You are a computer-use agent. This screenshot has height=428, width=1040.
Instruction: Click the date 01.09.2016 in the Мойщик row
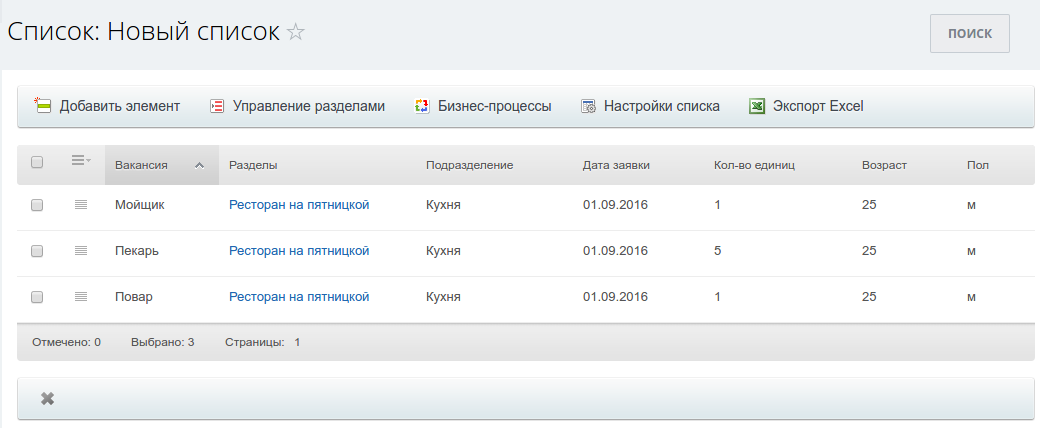[616, 205]
